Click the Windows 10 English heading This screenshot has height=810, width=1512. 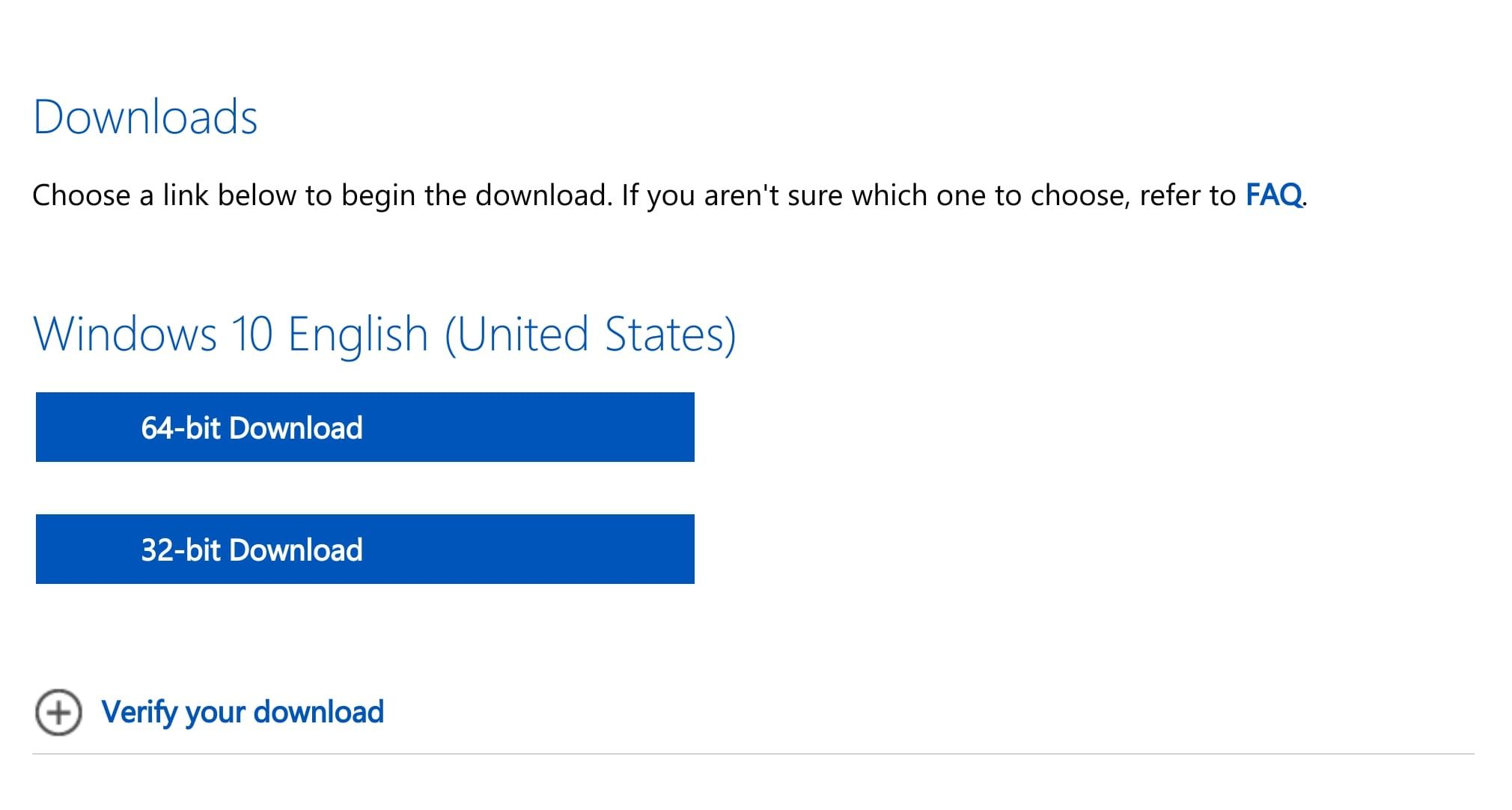(385, 334)
